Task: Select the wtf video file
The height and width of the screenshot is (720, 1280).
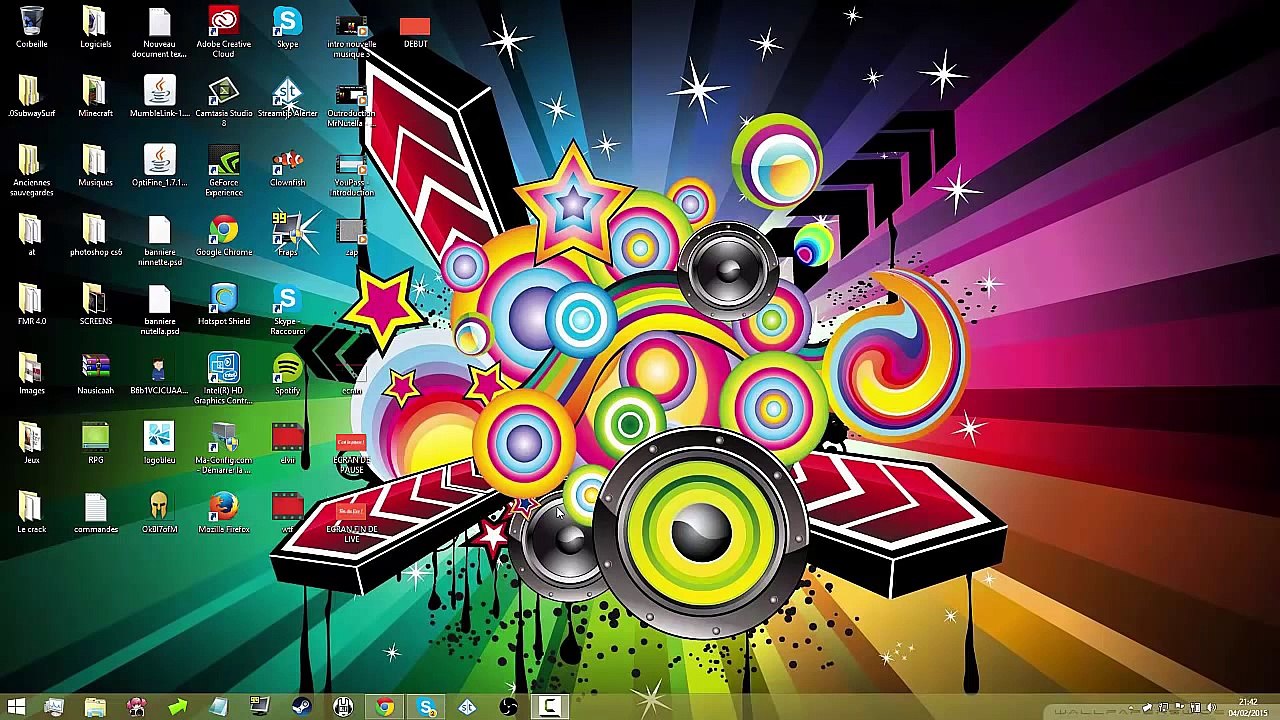Action: (x=287, y=511)
